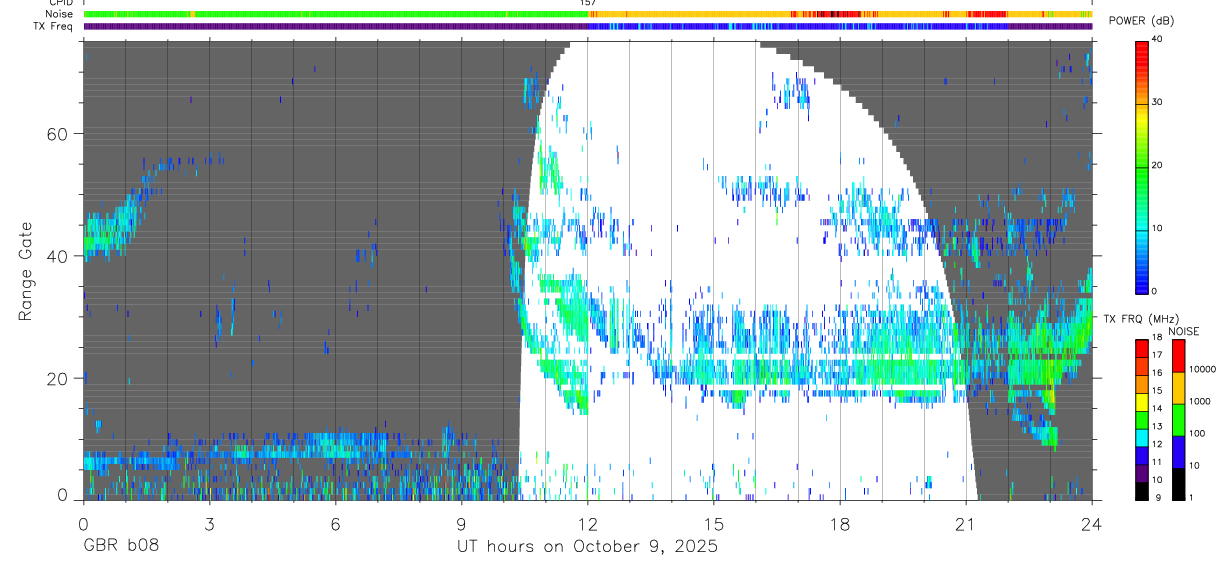Click the '15' hour tick on time axis

point(714,524)
